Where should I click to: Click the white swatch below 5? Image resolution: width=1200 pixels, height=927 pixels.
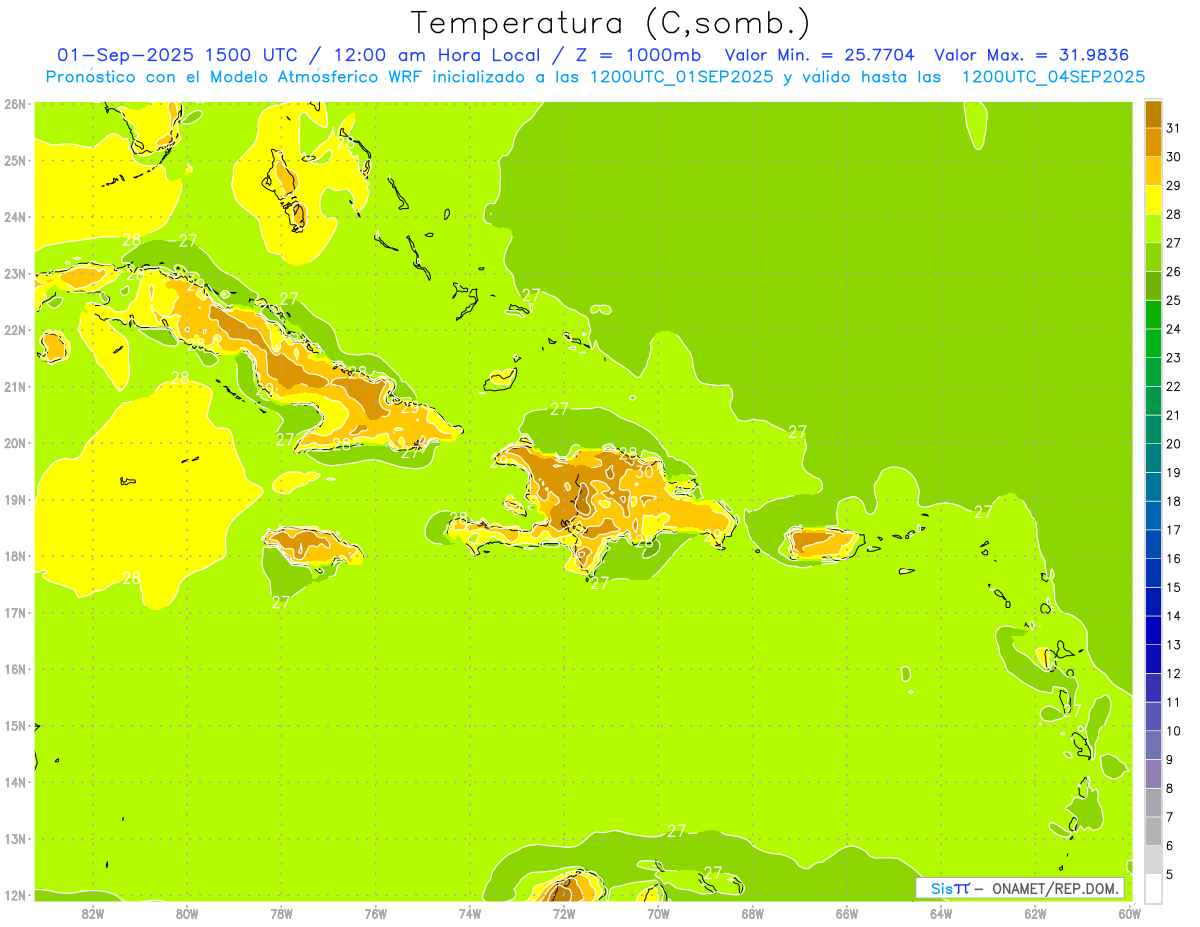pyautogui.click(x=1153, y=889)
